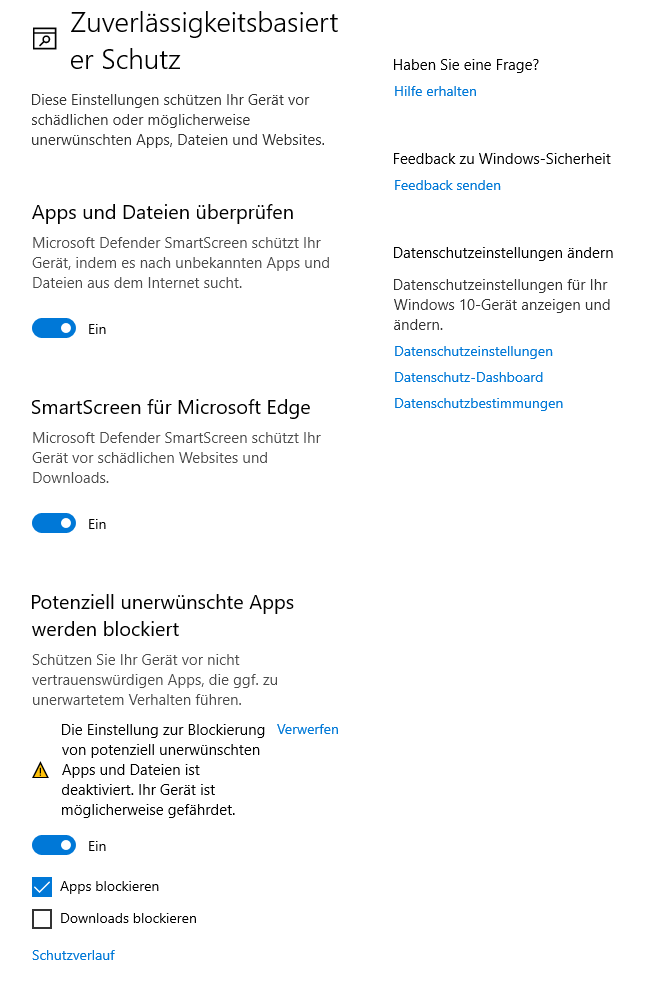Image resolution: width=646 pixels, height=988 pixels.
Task: Open the Schutzverlauf link
Action: [x=73, y=955]
